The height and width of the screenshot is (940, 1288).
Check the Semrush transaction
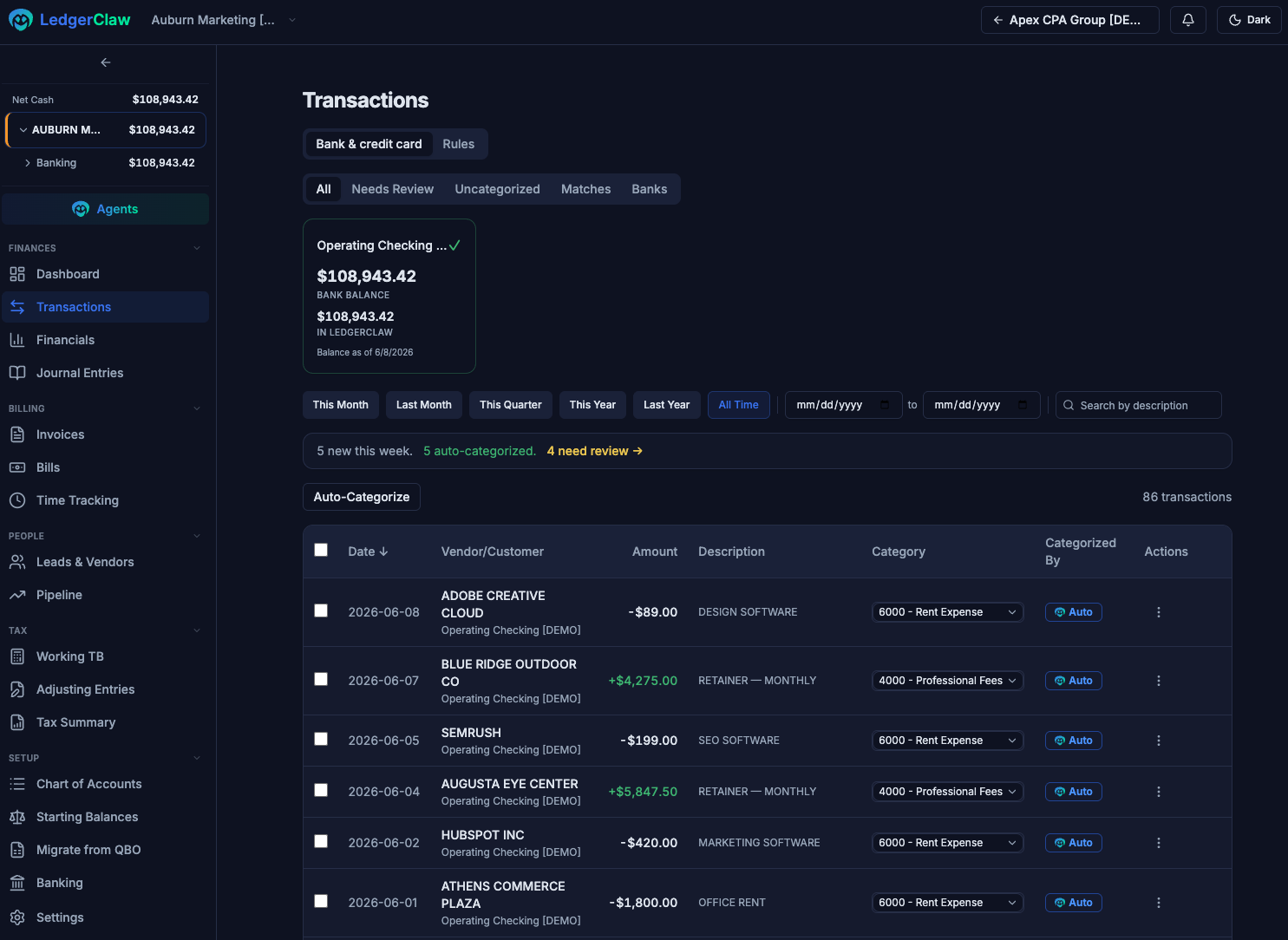pyautogui.click(x=321, y=739)
